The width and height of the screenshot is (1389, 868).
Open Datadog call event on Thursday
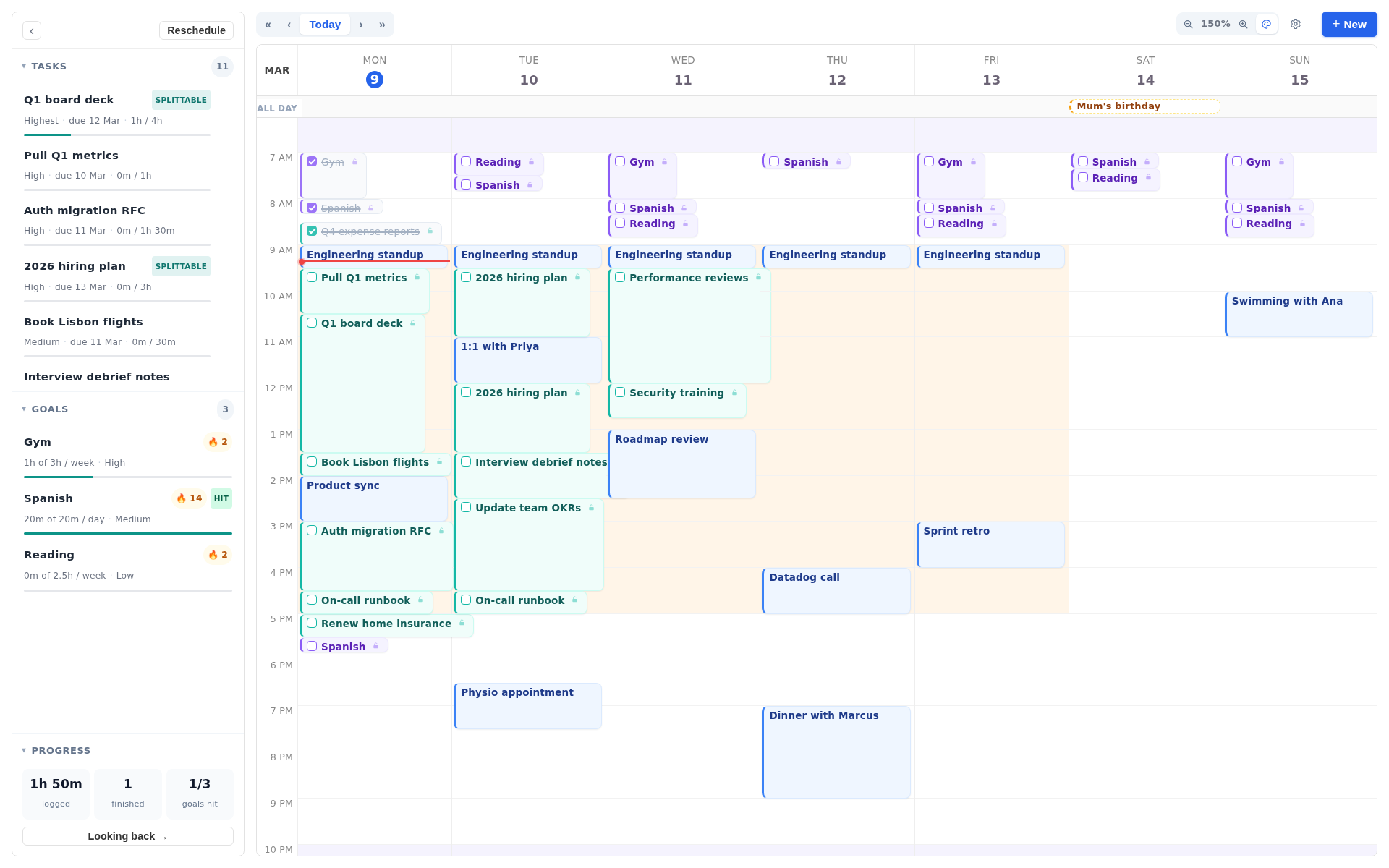[x=836, y=591]
